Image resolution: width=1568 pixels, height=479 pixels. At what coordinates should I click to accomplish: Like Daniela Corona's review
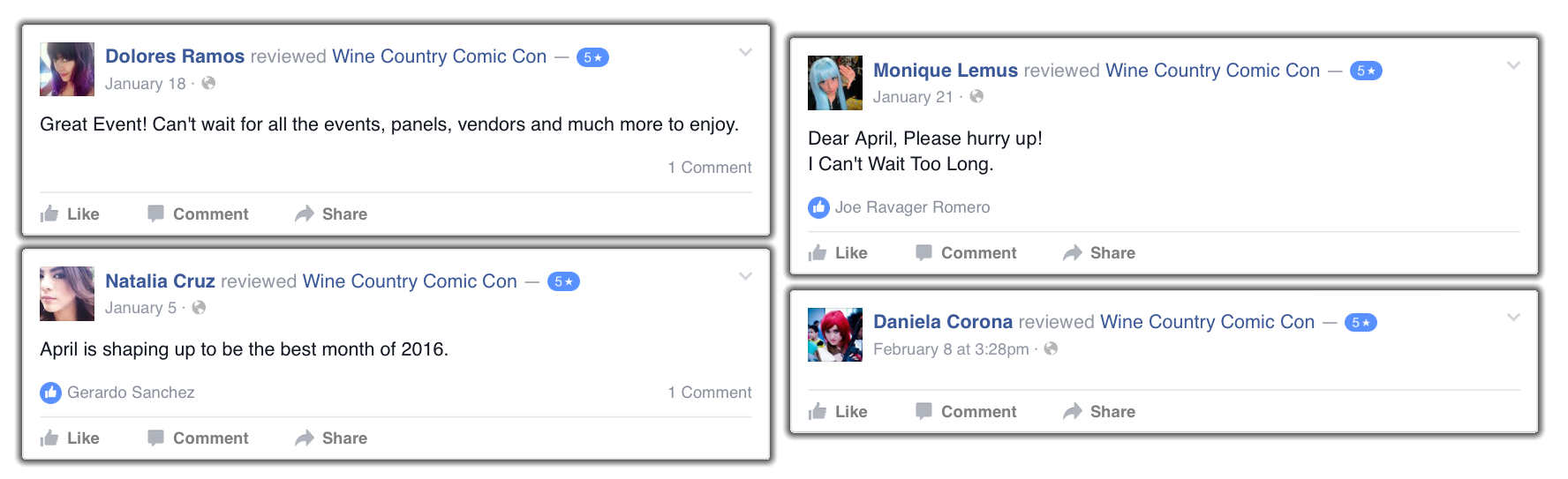(x=838, y=411)
